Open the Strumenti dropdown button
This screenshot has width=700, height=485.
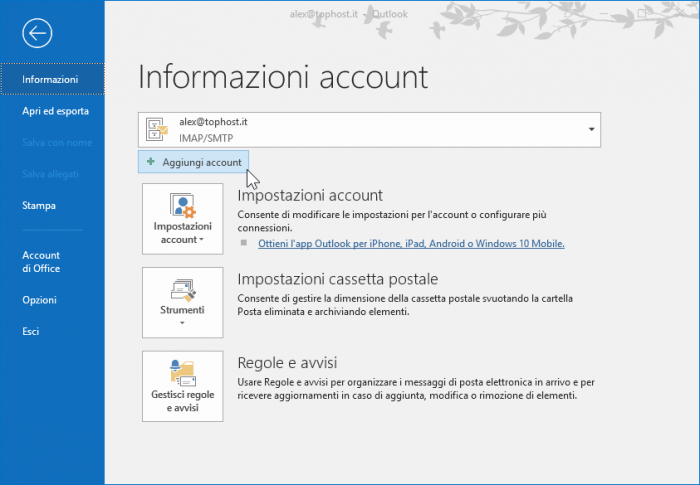coord(183,302)
